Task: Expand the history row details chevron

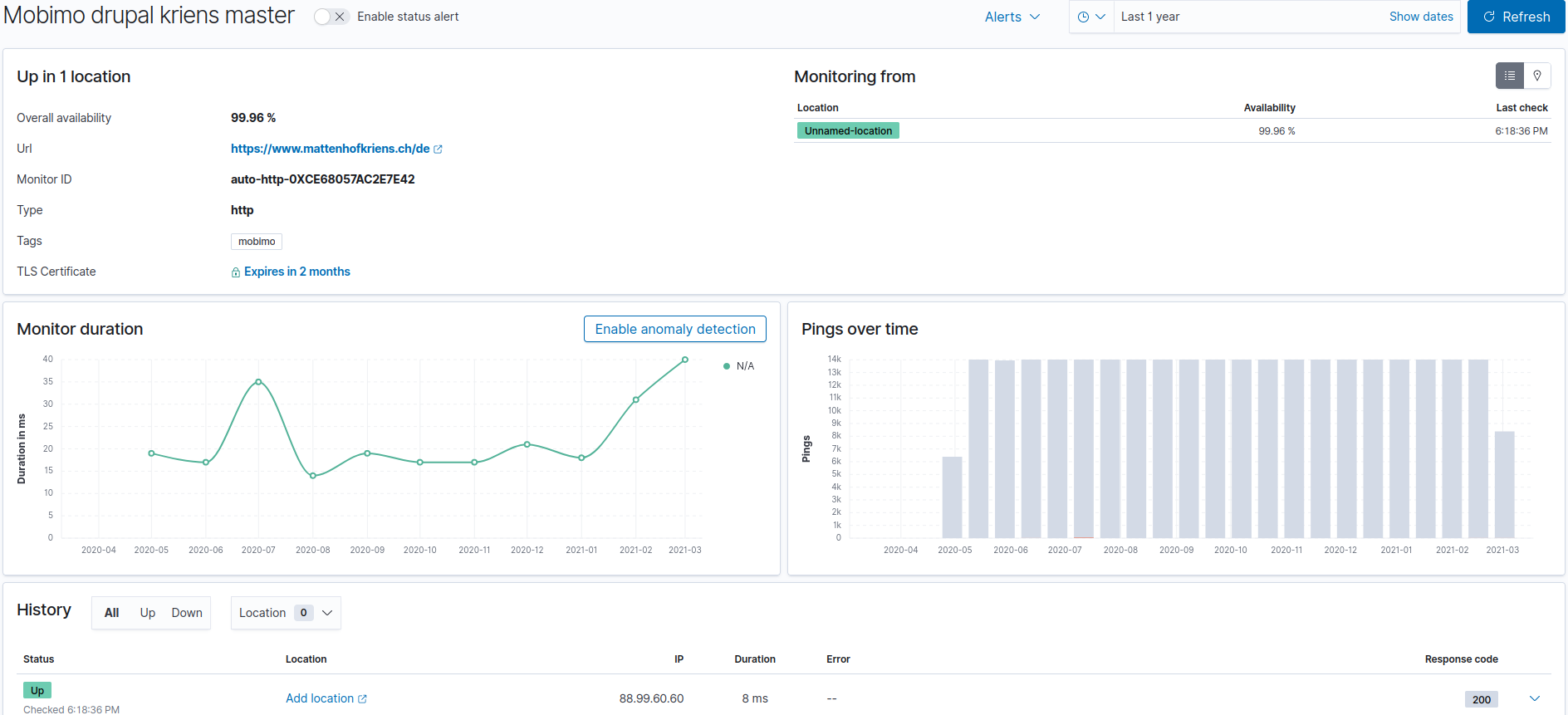Action: click(1534, 698)
